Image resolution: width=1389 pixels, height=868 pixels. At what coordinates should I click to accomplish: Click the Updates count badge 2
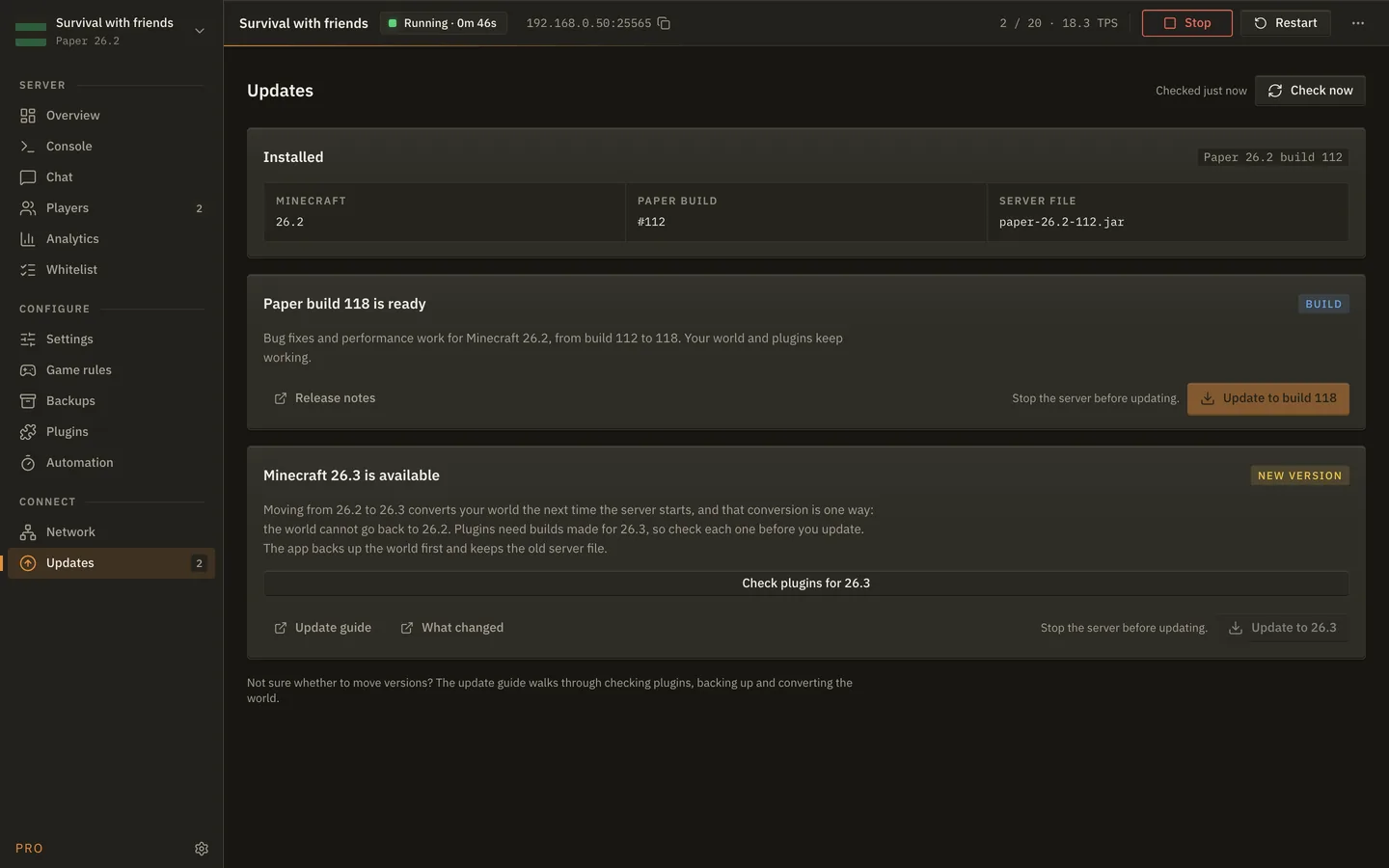tap(200, 563)
